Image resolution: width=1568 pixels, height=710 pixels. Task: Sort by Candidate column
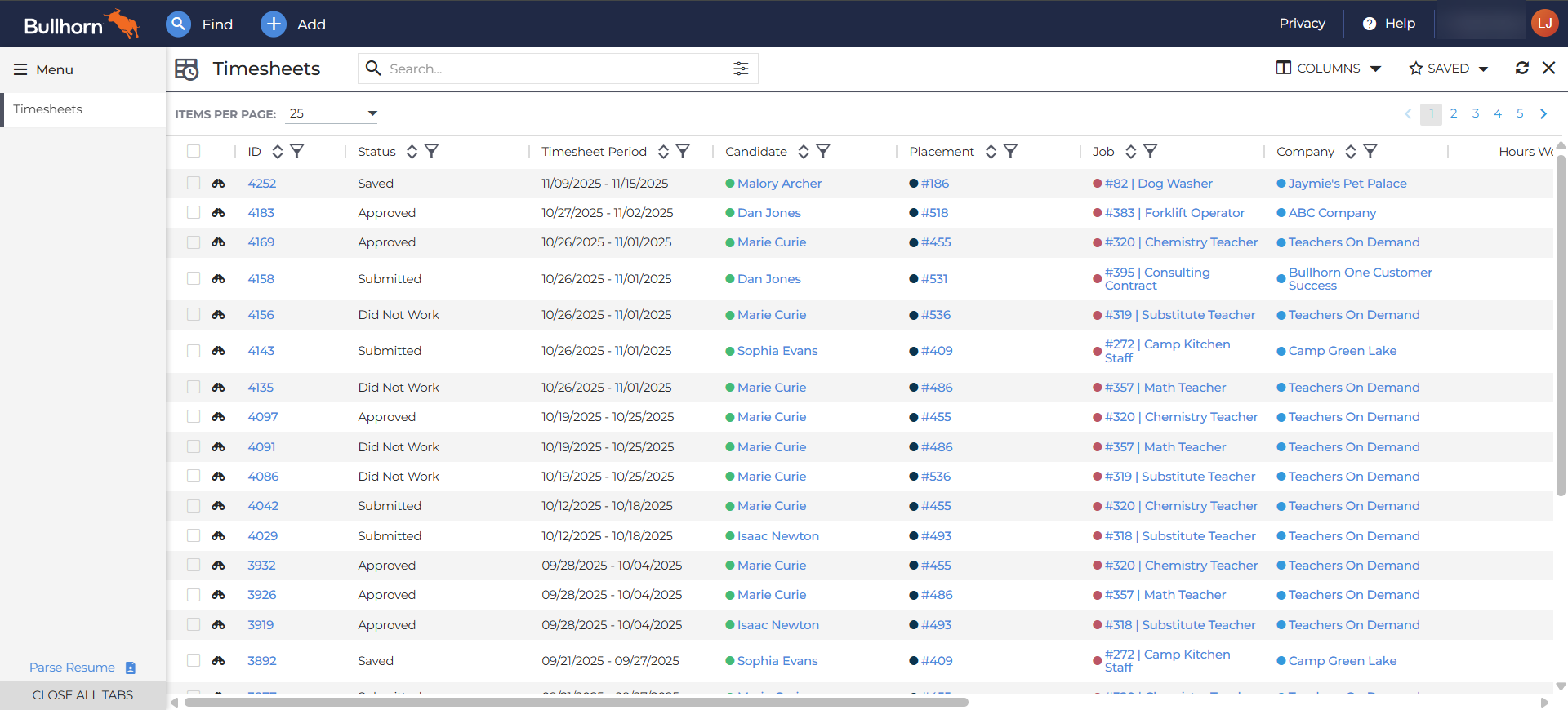tap(804, 151)
